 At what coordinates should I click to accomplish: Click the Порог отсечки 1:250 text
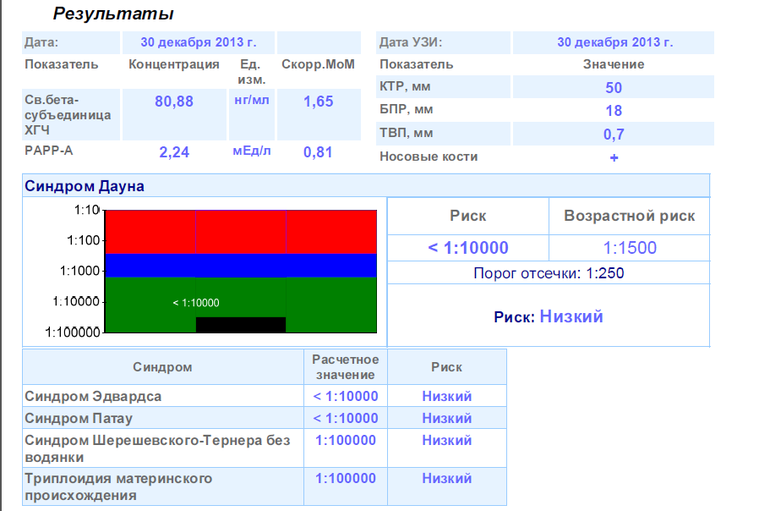[548, 273]
